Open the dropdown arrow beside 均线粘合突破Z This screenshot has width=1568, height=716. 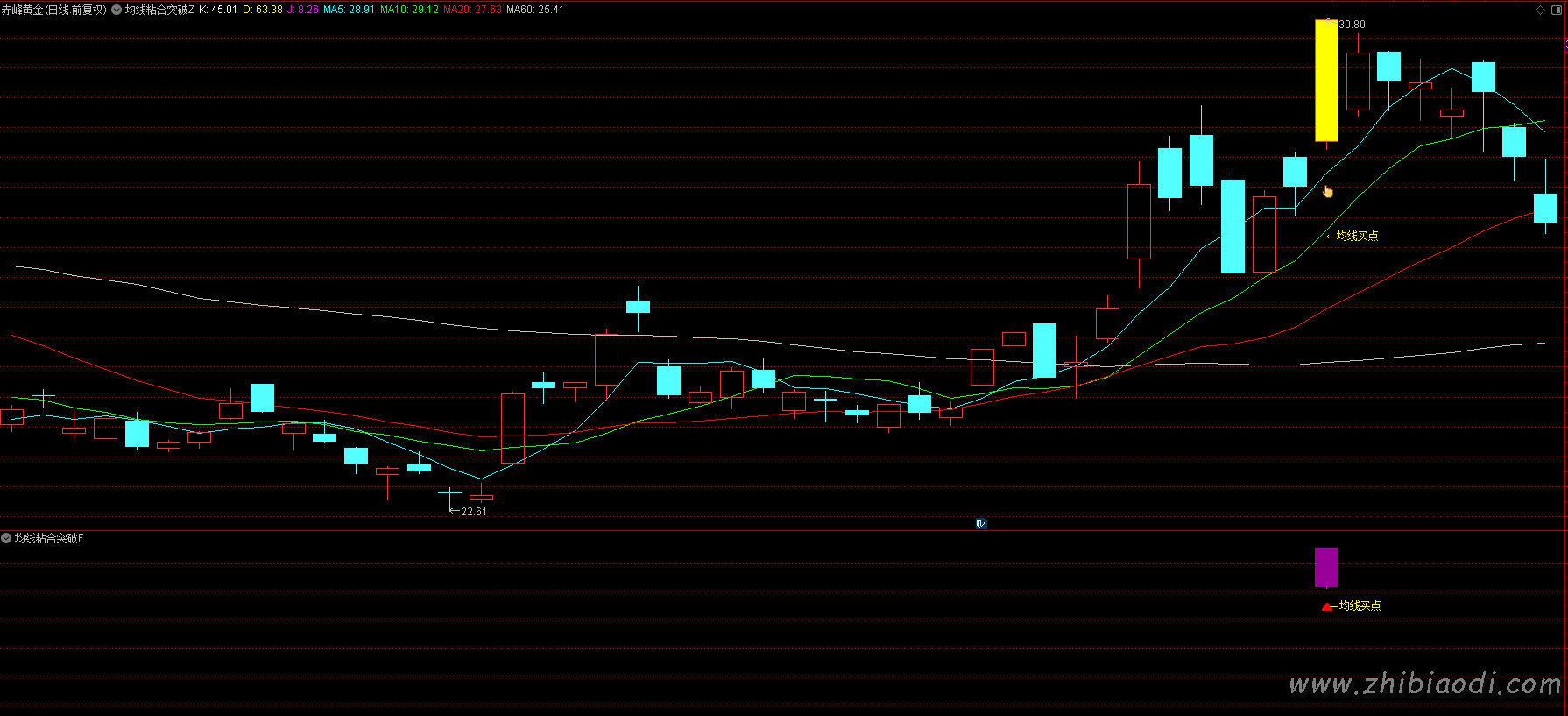click(117, 10)
